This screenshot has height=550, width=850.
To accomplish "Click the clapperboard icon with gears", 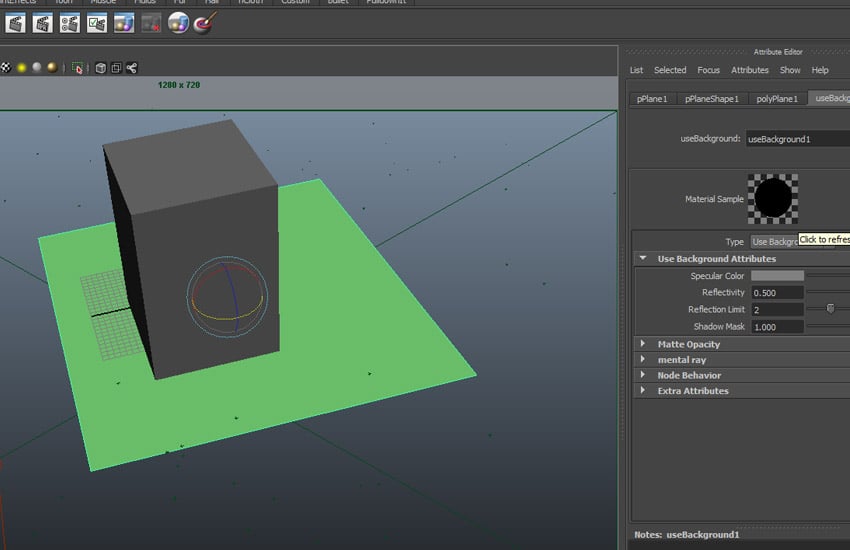I will pos(69,23).
